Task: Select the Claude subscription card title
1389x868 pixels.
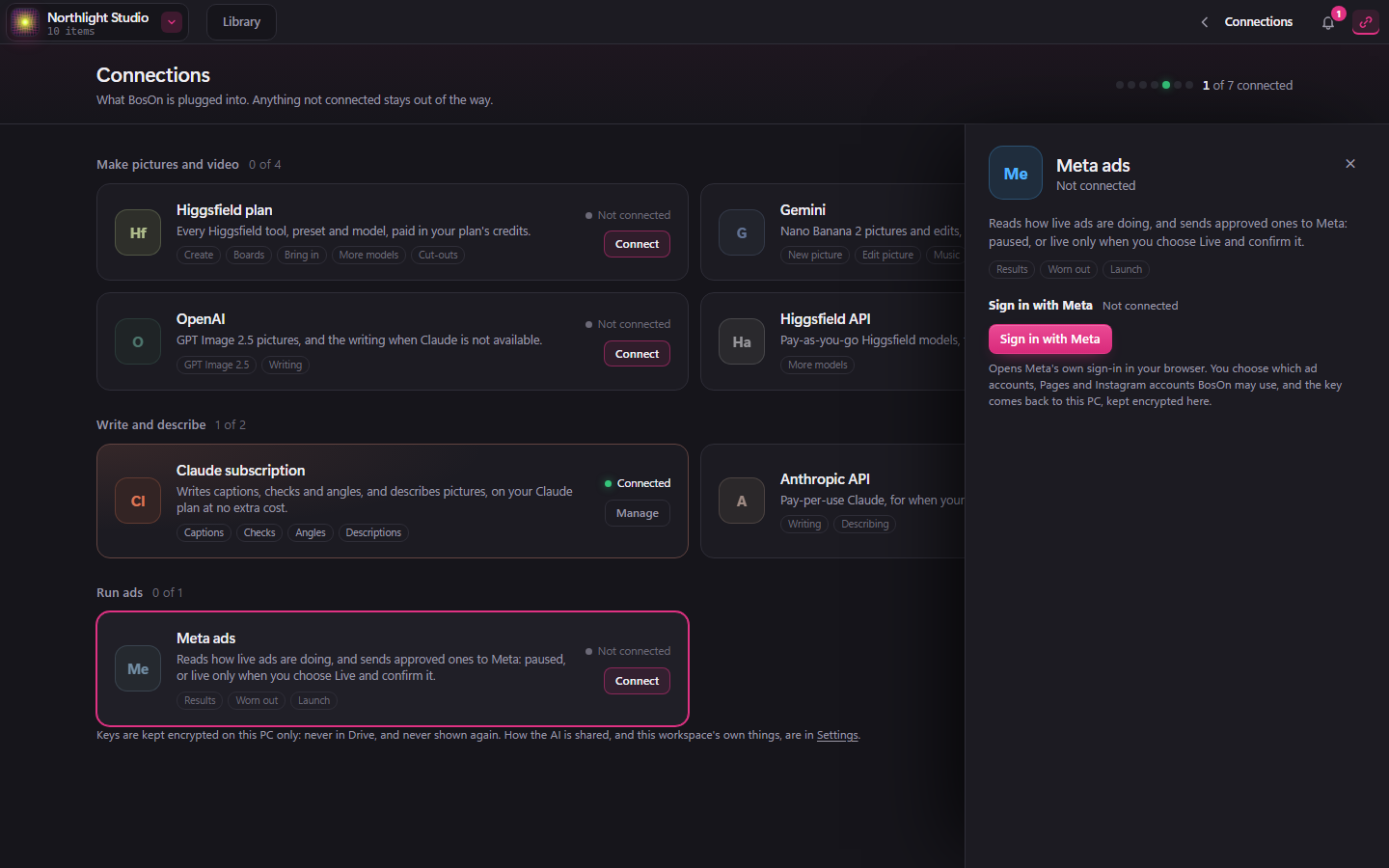Action: (x=240, y=470)
